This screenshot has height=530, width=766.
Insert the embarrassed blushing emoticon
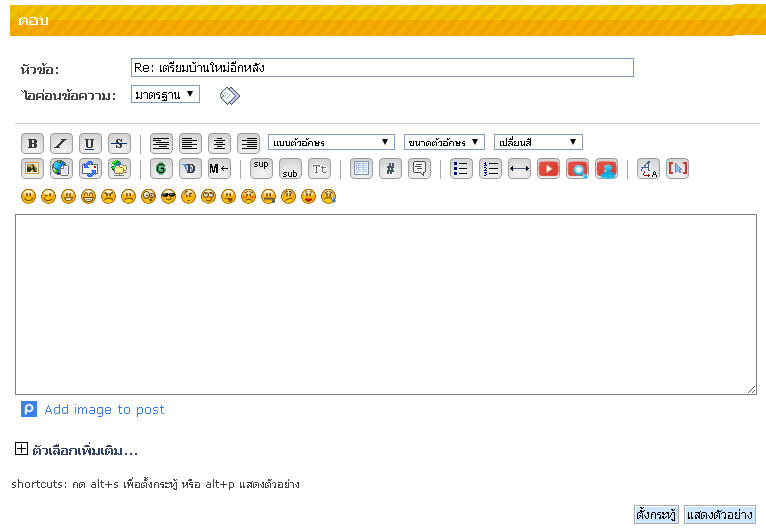249,196
